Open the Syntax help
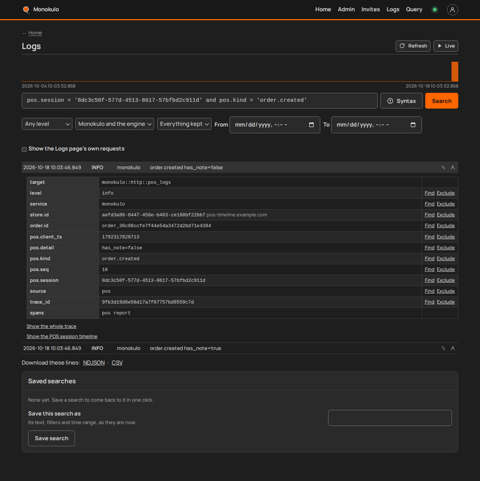 pyautogui.click(x=402, y=101)
